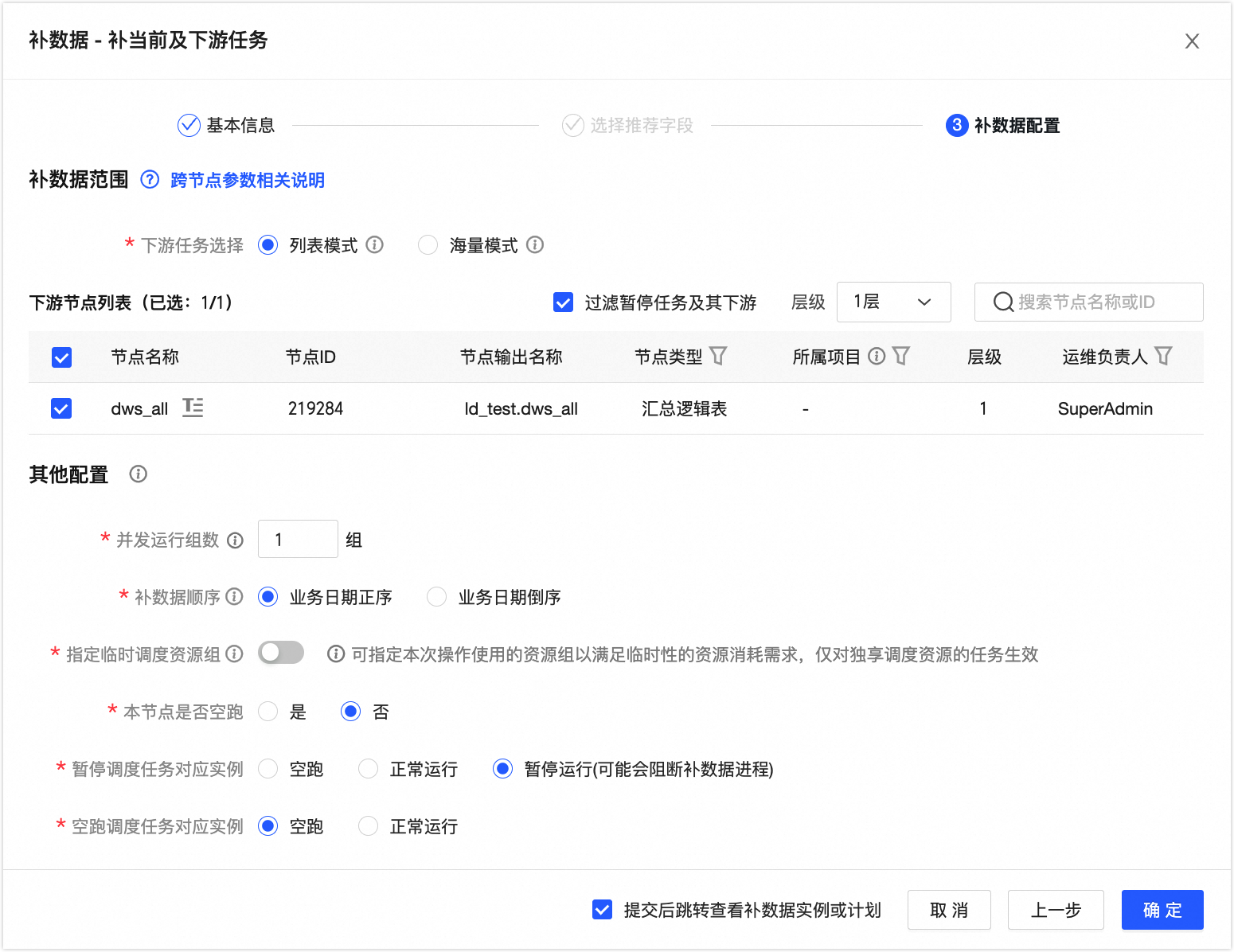Click info icon in 所属项目 column header

click(877, 356)
